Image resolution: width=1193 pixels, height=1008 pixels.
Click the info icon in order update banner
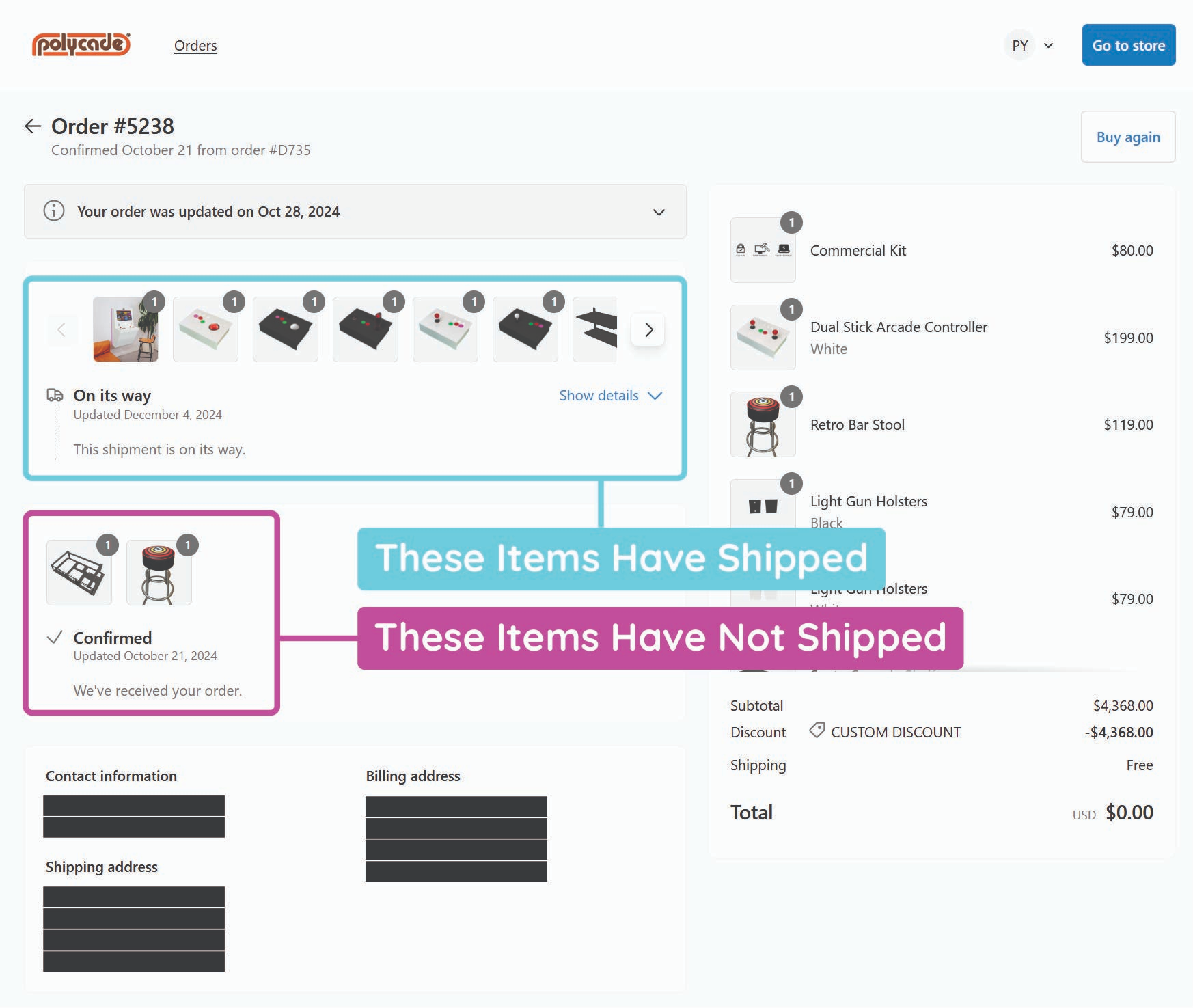(54, 211)
